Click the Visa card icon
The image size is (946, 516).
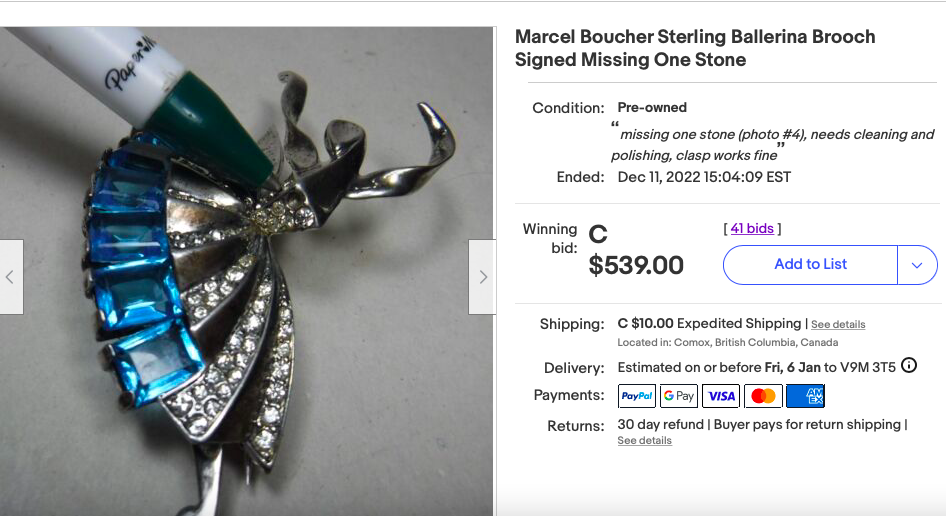click(721, 396)
